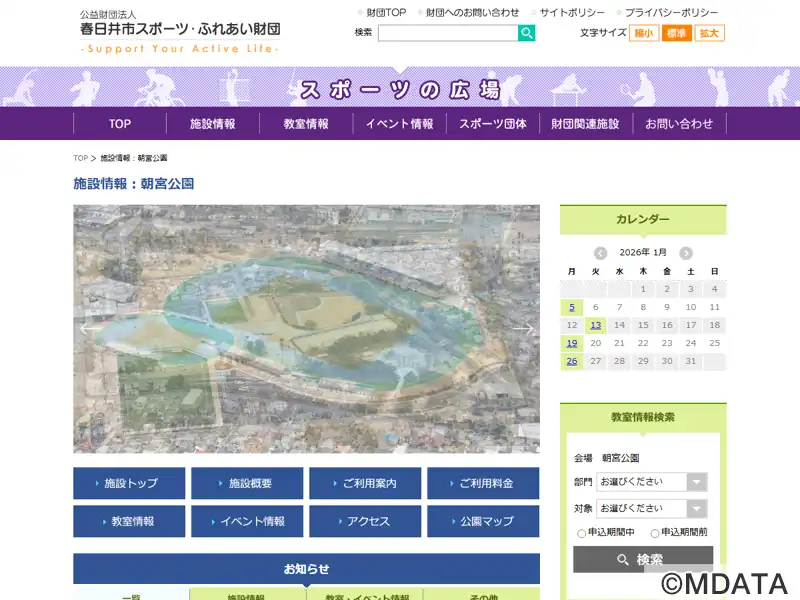The image size is (800, 600).
Task: Open the 部門 dropdown list
Action: [652, 482]
